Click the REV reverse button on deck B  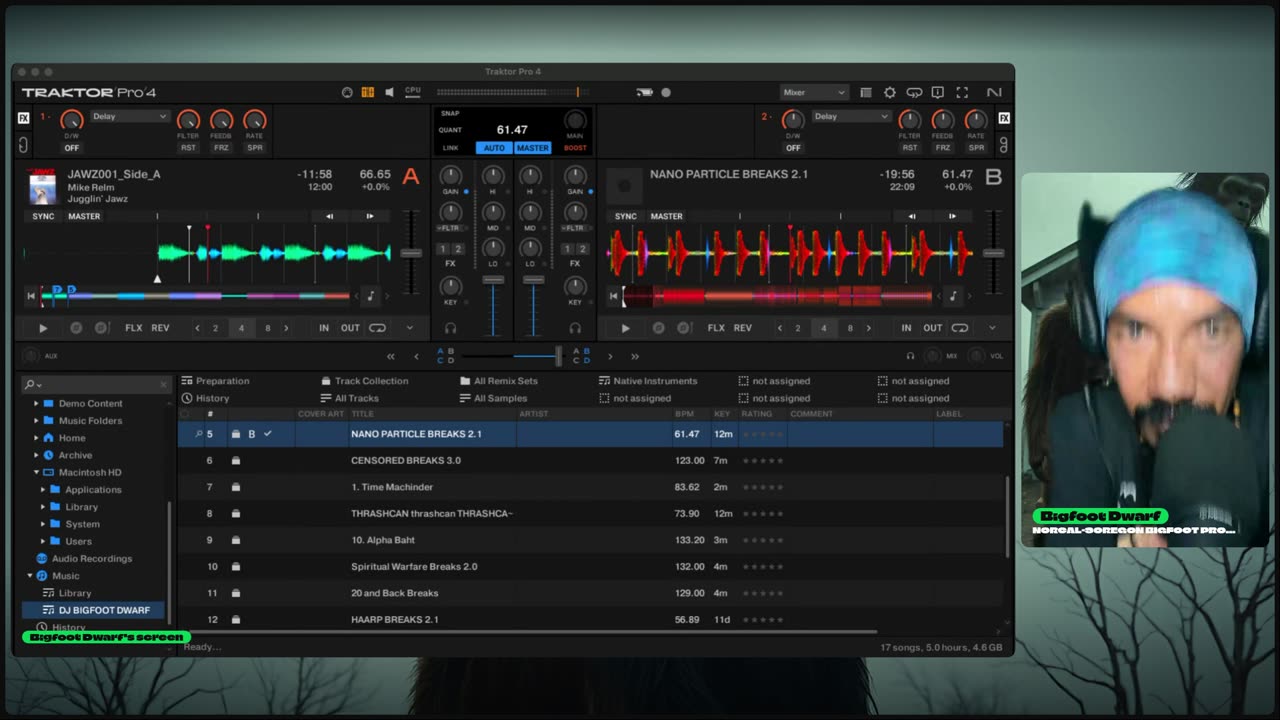[x=742, y=328]
